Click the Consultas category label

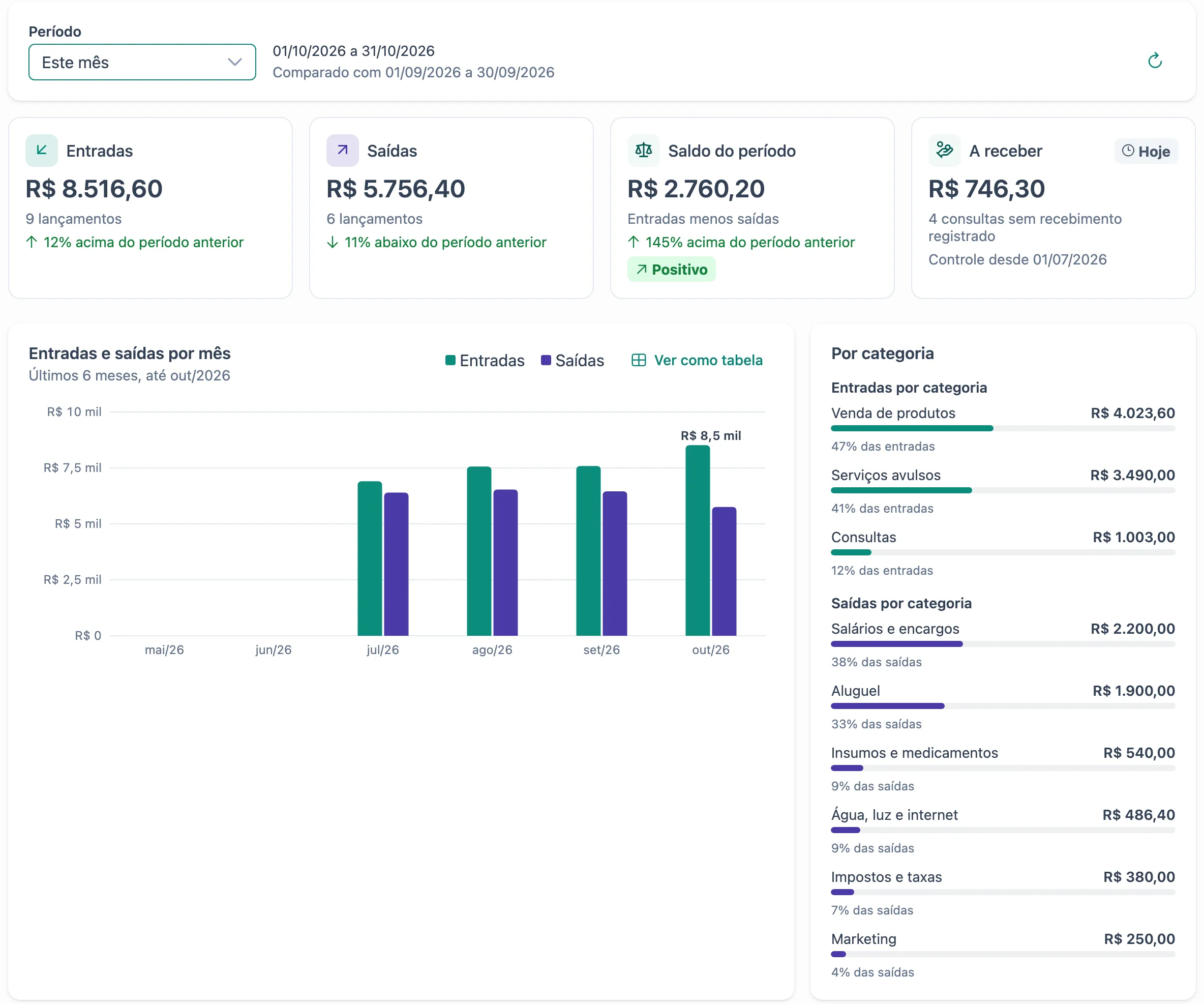tap(863, 537)
